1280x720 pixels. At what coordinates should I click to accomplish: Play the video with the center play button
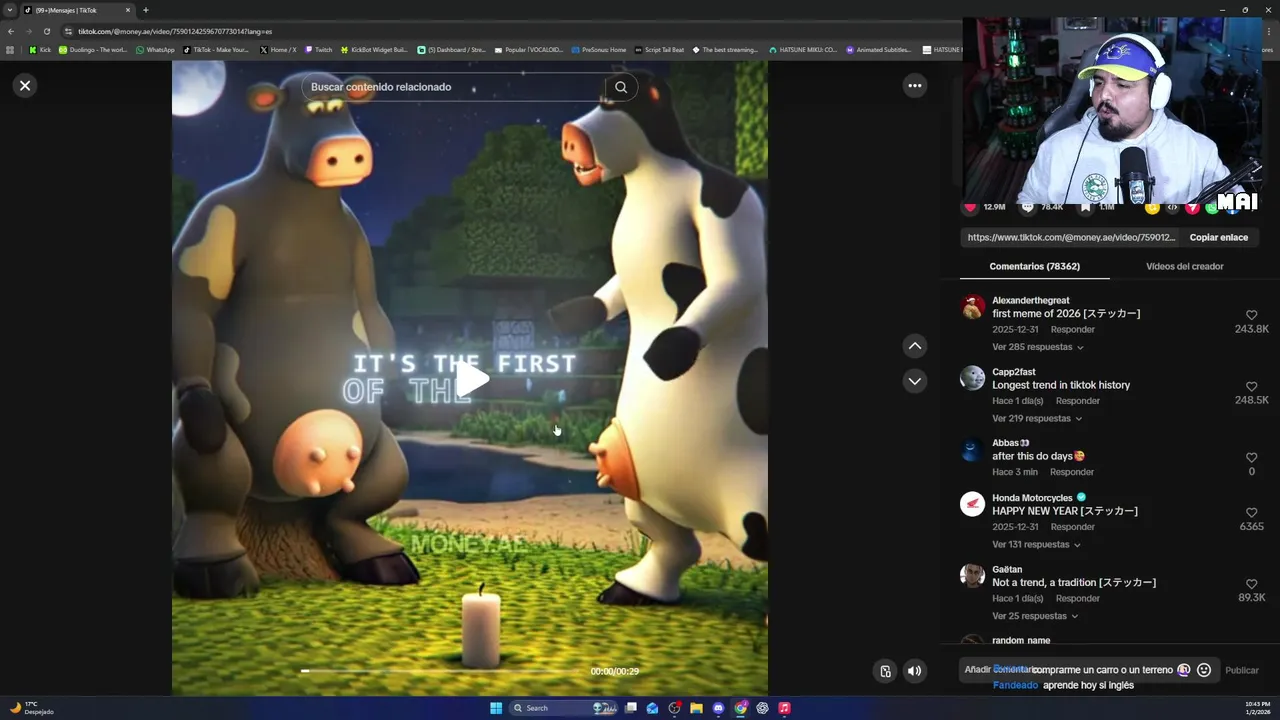pyautogui.click(x=472, y=379)
